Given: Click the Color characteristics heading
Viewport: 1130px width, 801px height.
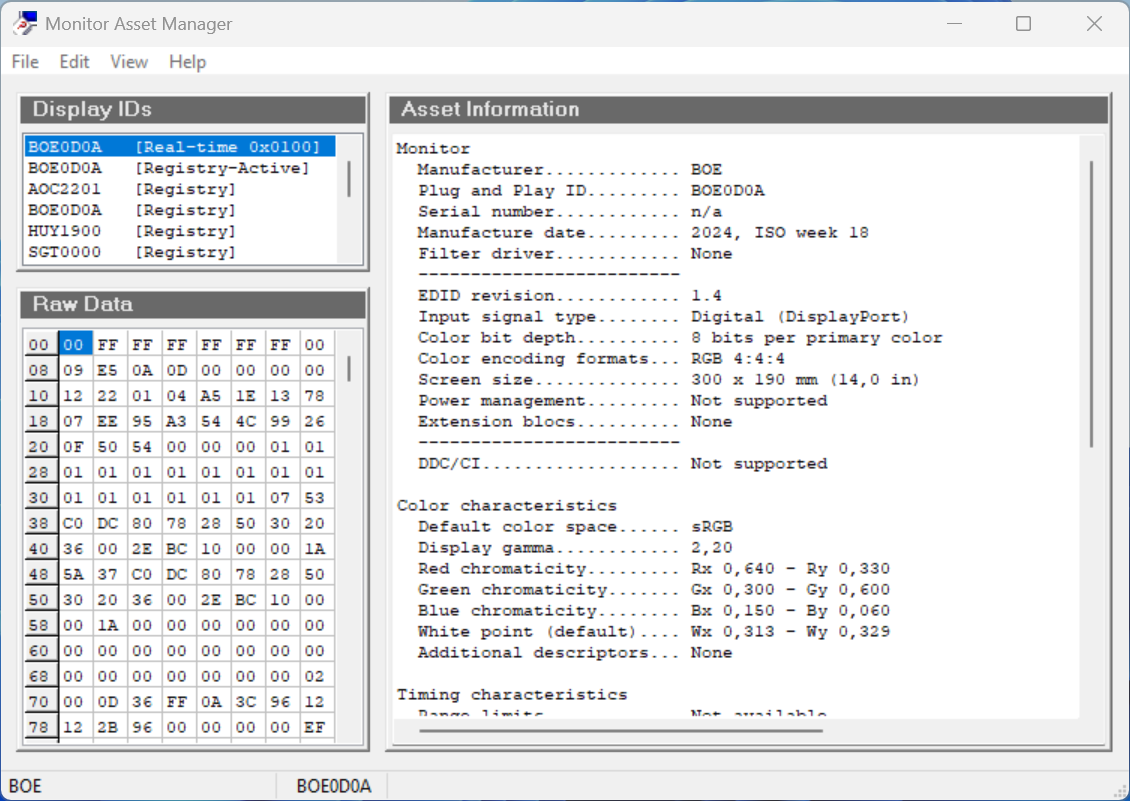Looking at the screenshot, I should 507,505.
